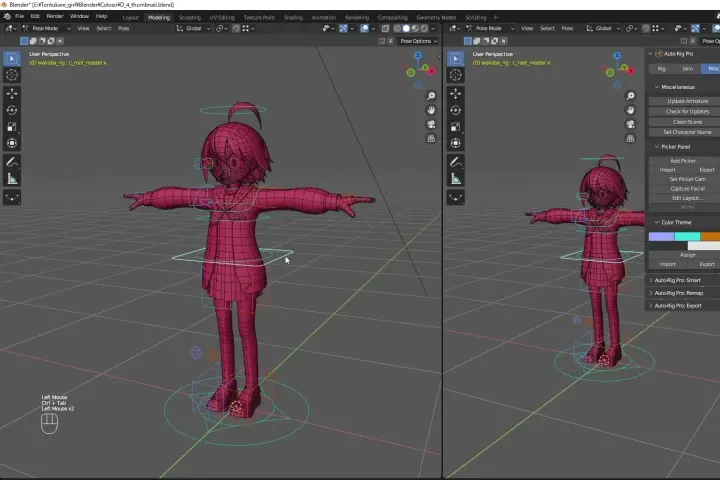Select the Move tool in right viewport
The width and height of the screenshot is (720, 480).
(x=456, y=94)
